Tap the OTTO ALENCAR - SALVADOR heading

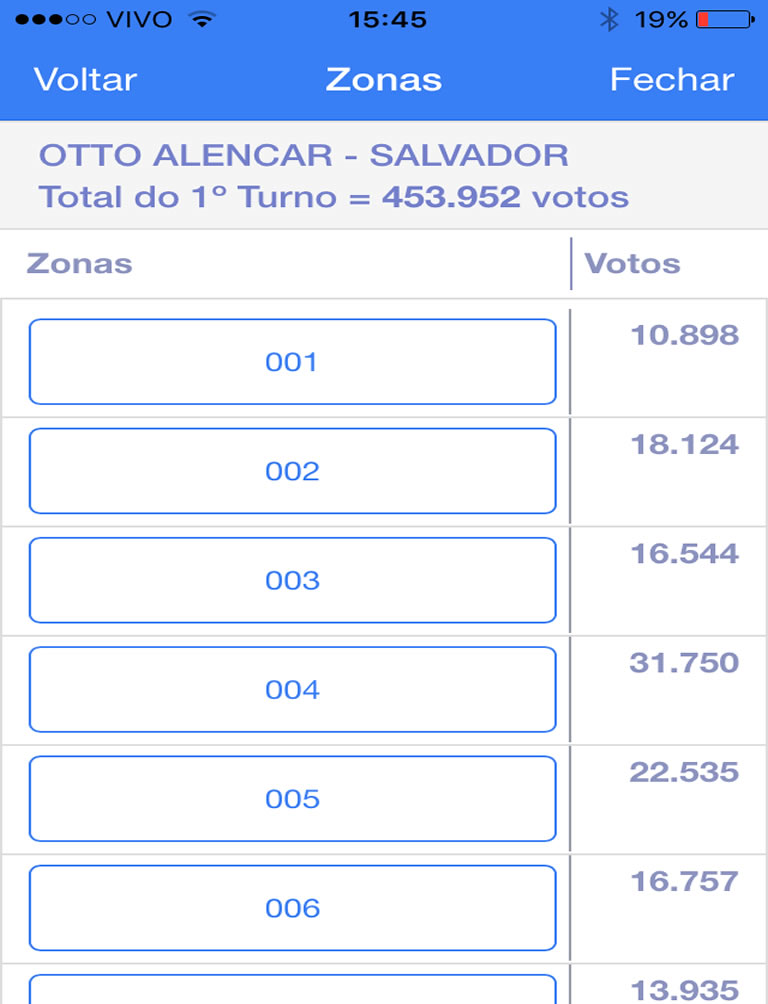tap(303, 155)
